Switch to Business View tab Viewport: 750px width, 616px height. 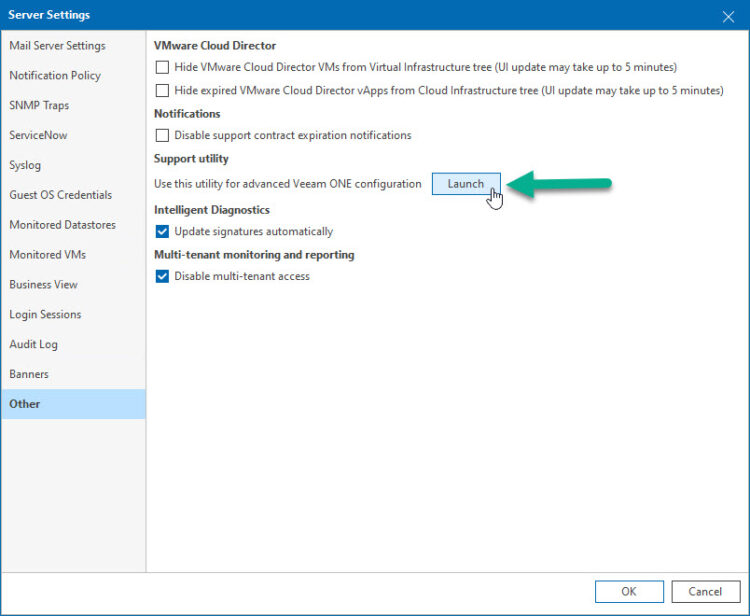pyautogui.click(x=43, y=285)
